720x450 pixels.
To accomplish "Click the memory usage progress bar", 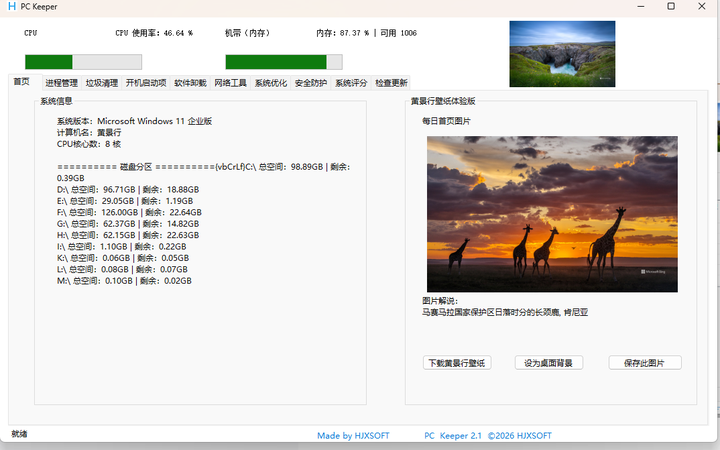I will [x=284, y=62].
